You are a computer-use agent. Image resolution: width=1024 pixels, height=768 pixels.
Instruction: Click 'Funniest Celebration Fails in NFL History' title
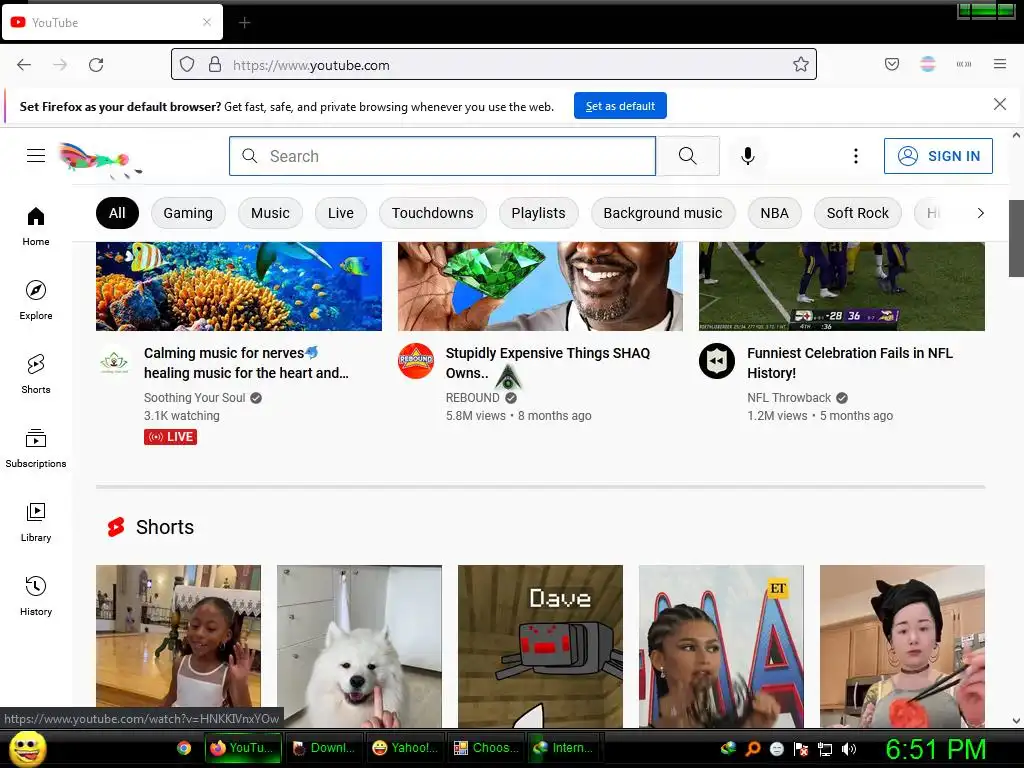click(850, 363)
